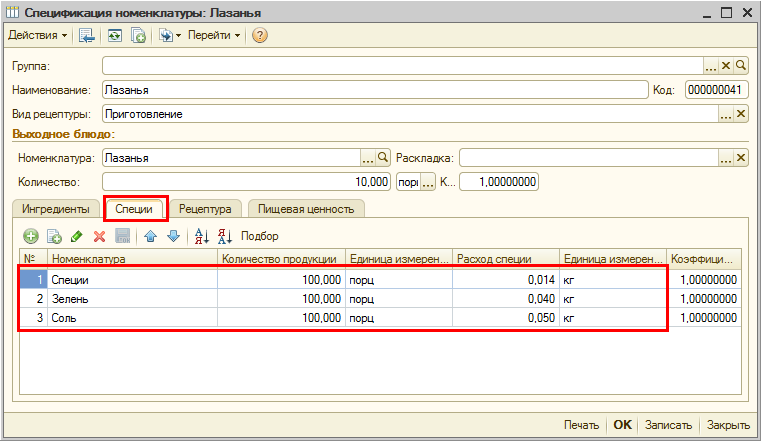
Task: Switch to the Ингредиенты tab
Action: [56, 209]
